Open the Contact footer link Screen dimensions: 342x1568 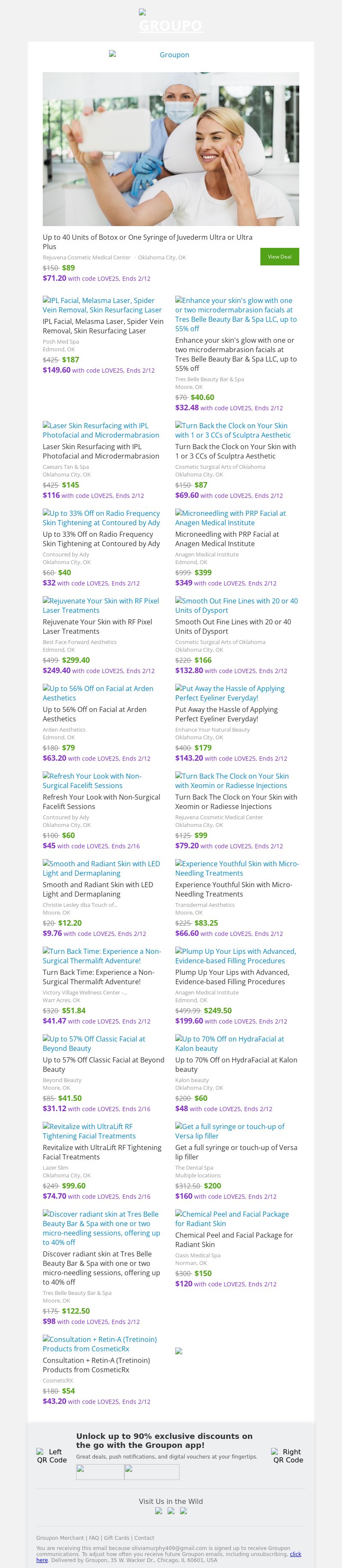point(144,1538)
